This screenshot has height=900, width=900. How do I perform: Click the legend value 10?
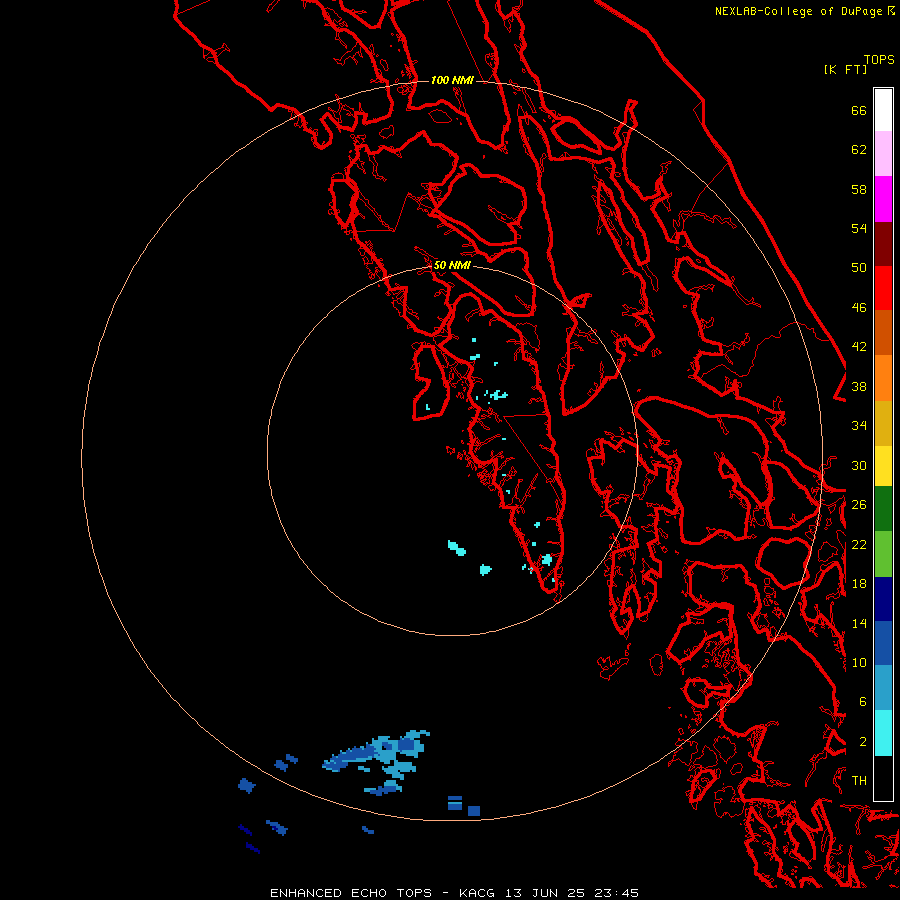(859, 663)
